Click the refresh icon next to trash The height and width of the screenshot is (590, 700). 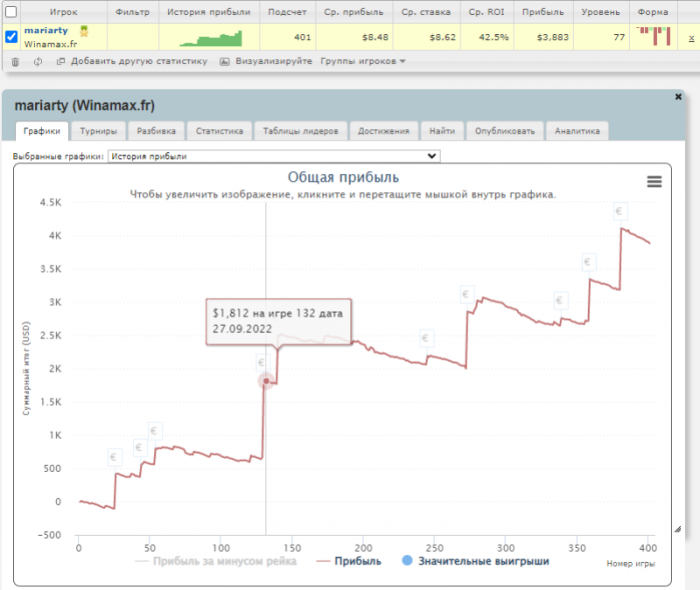[38, 62]
